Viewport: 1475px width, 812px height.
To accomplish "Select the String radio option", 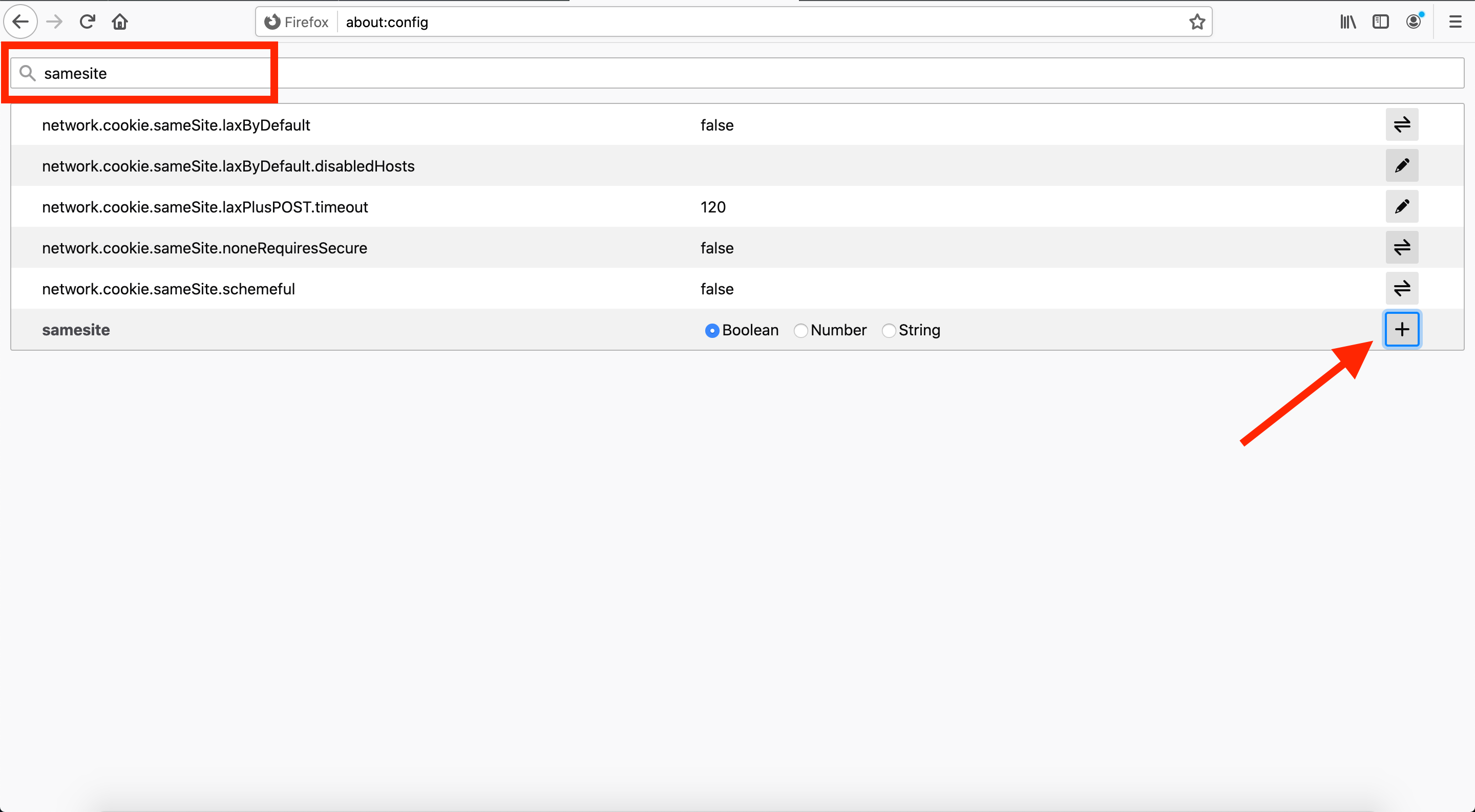I will tap(888, 331).
